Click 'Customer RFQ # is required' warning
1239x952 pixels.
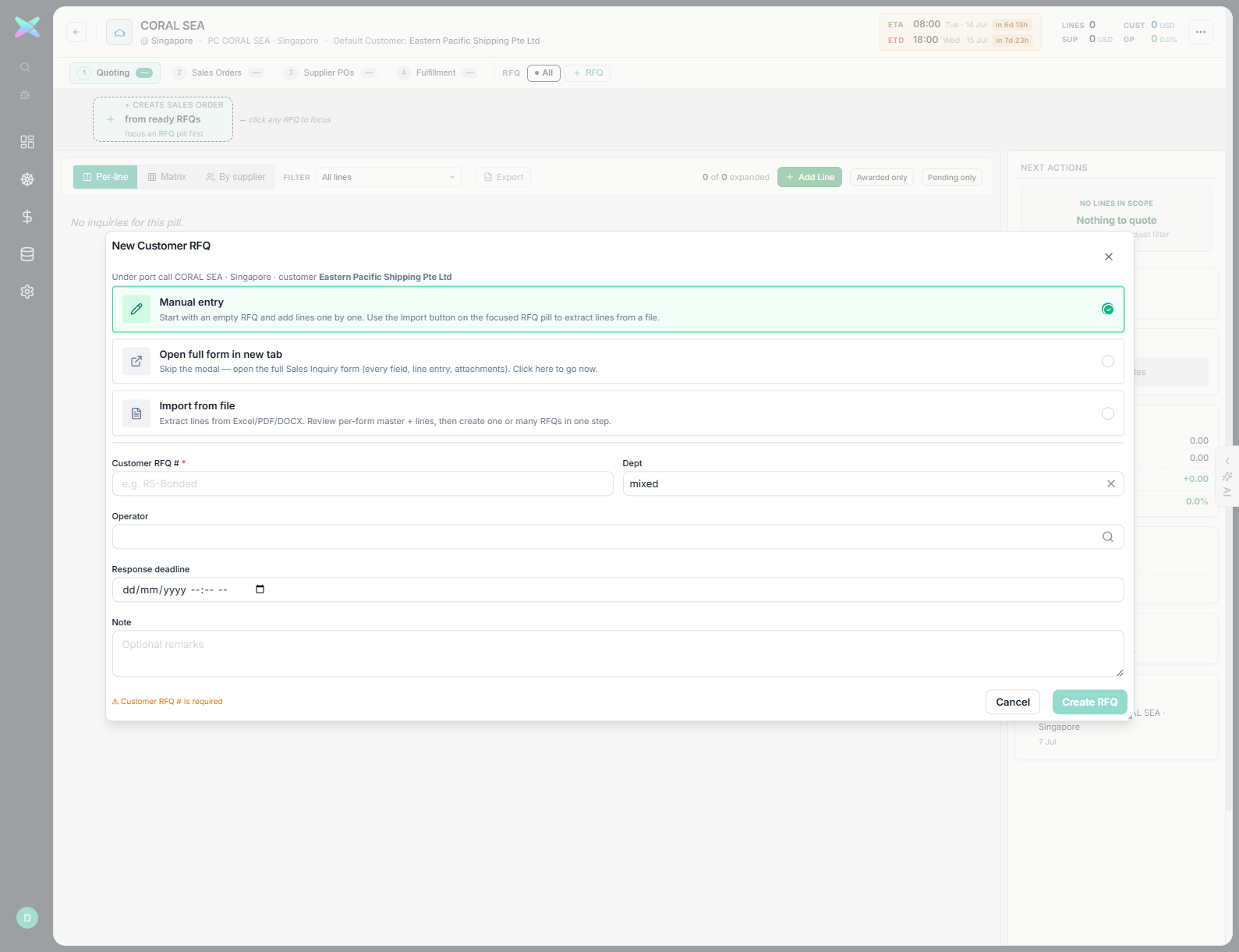[167, 702]
